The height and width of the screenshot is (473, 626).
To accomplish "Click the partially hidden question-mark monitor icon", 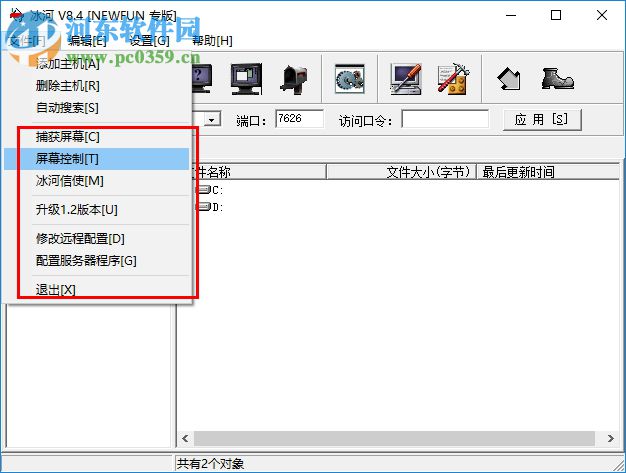I will coord(202,79).
